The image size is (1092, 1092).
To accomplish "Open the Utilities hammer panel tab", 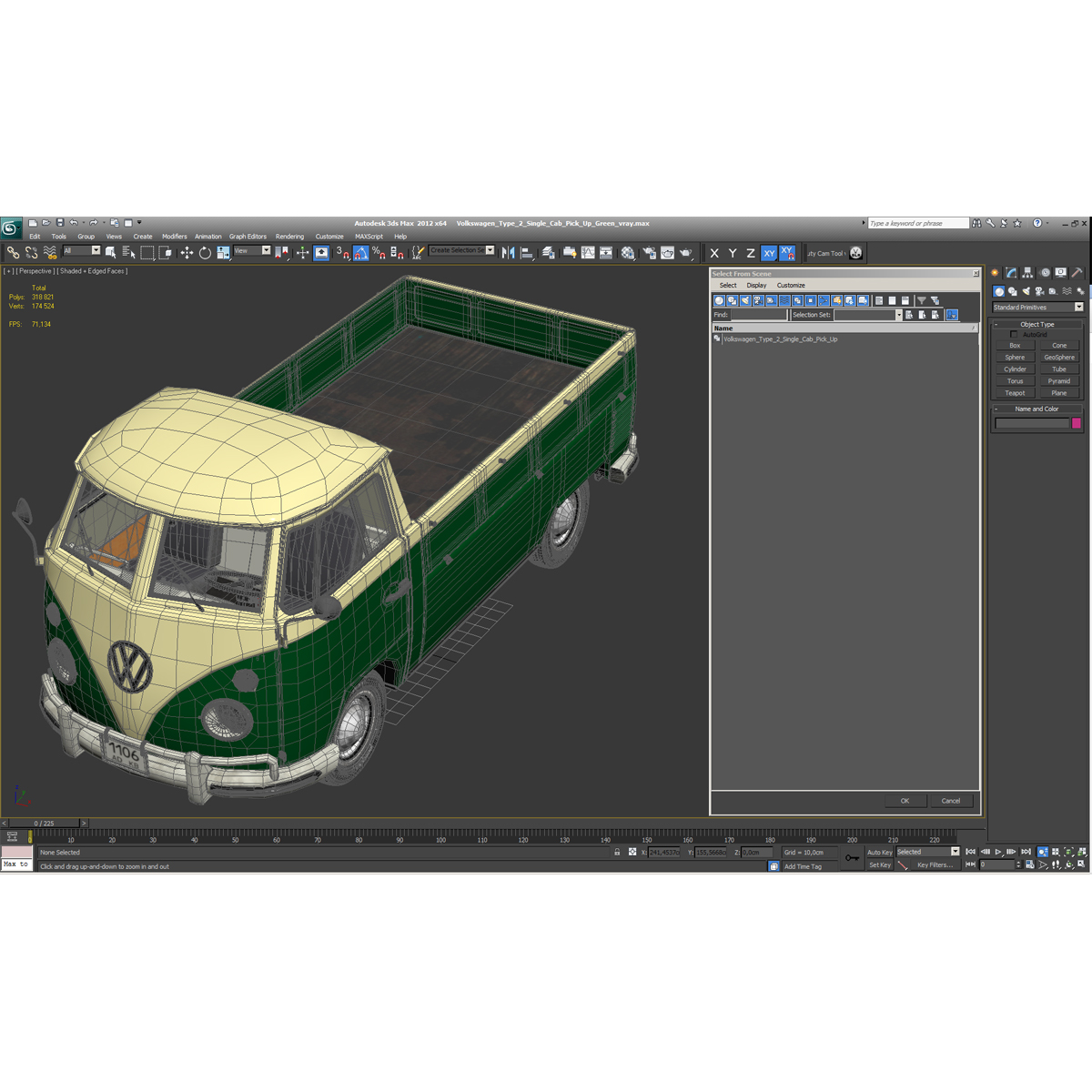I will pos(1077,272).
